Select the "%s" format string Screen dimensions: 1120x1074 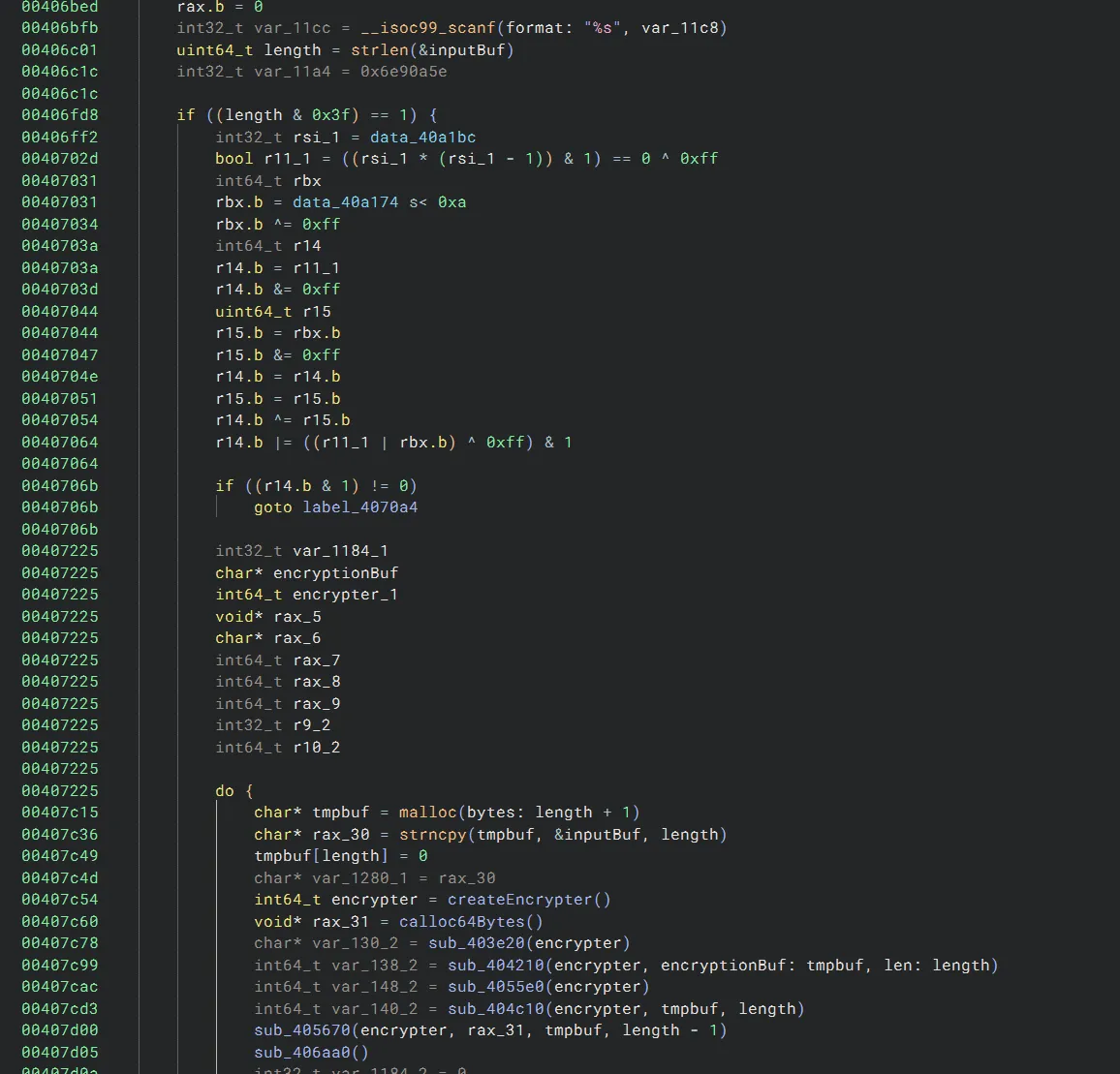602,28
